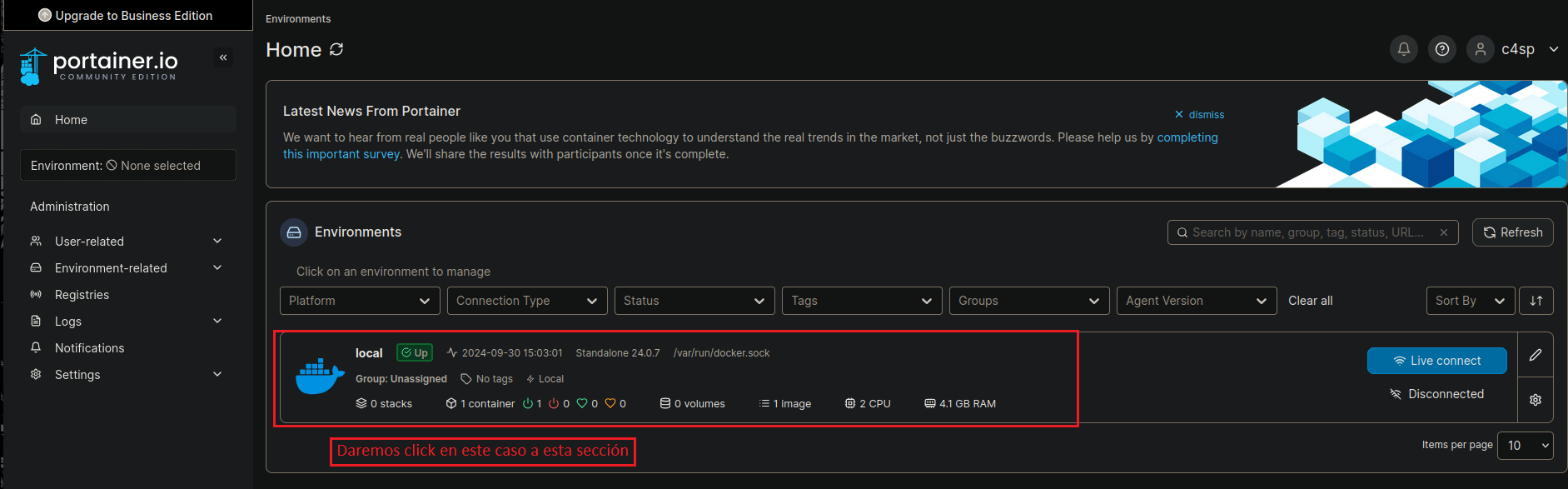1568x489 pixels.
Task: Expand the Sort By dropdown
Action: (1470, 301)
